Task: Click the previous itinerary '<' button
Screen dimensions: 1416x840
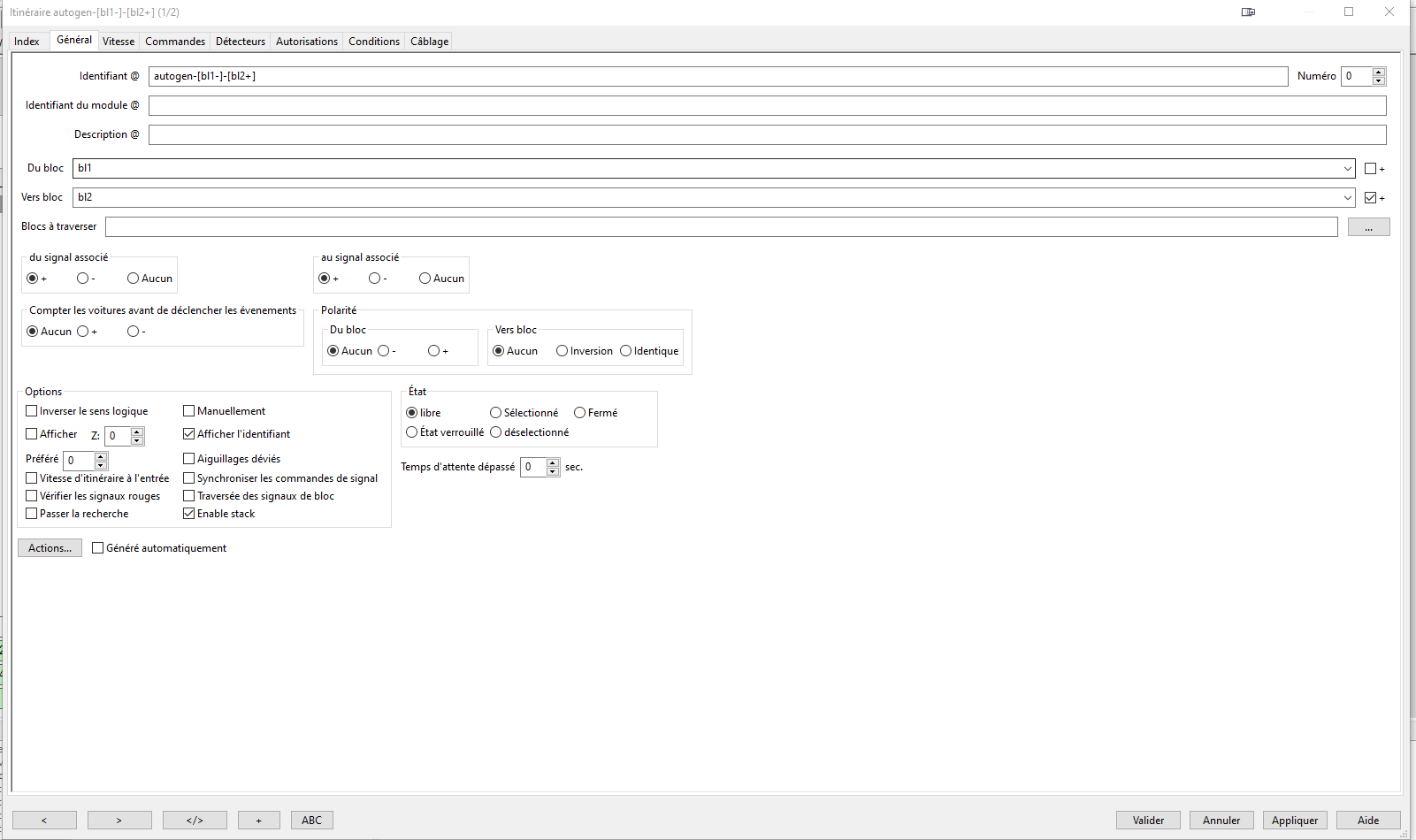Action: point(44,821)
